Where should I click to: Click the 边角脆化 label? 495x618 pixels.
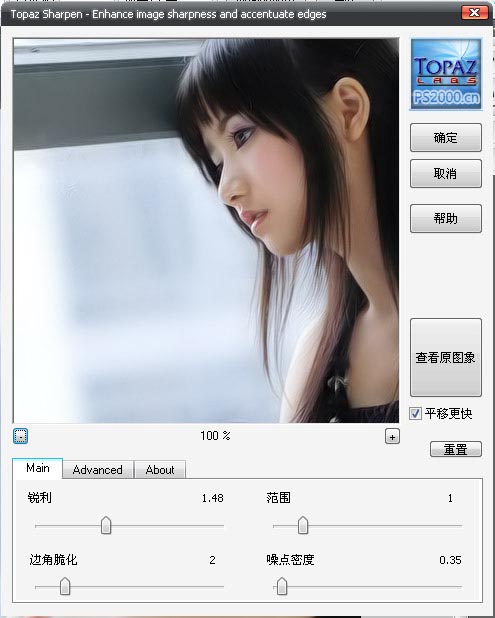(53, 560)
